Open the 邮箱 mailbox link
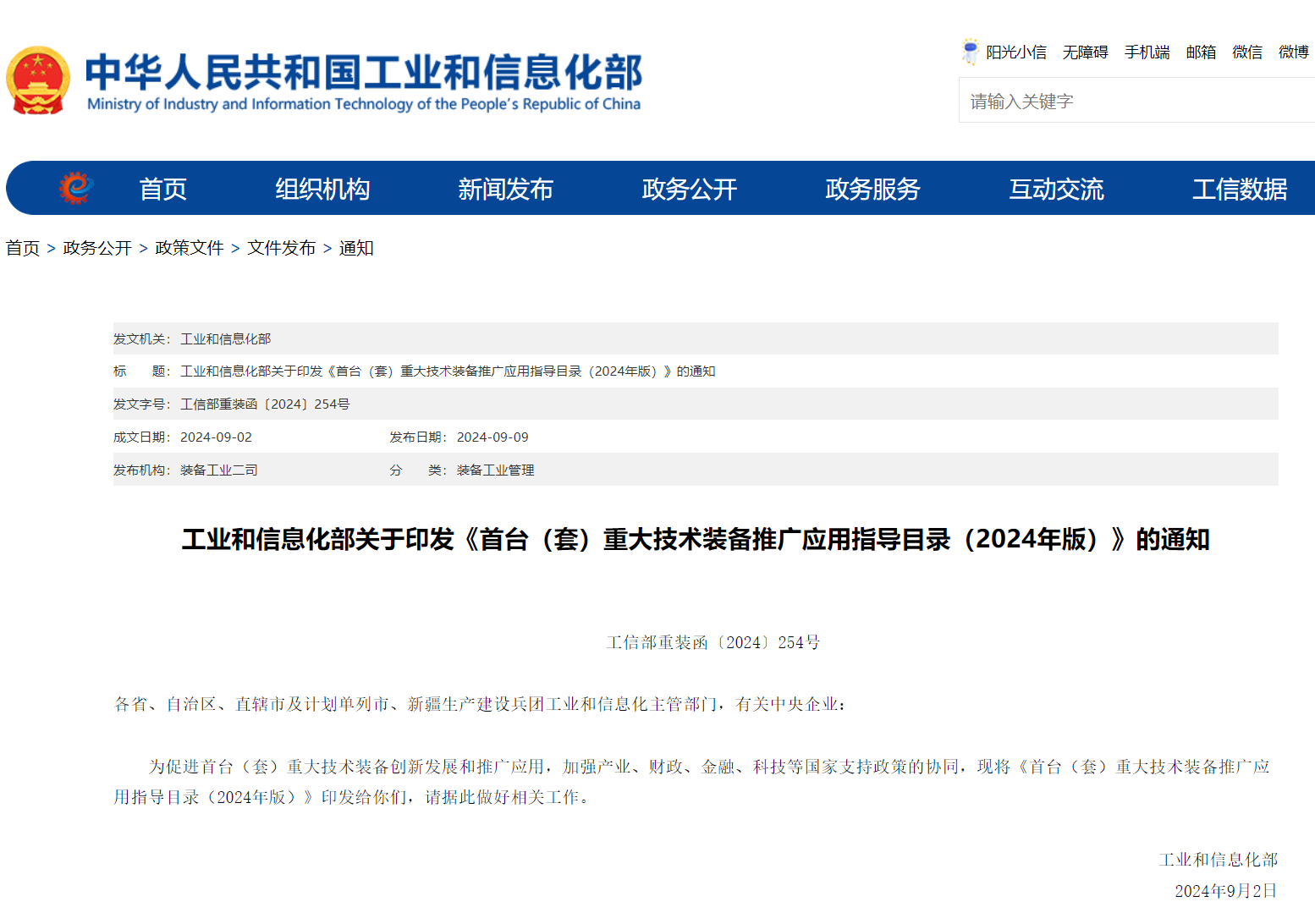Image resolution: width=1315 pixels, height=924 pixels. pos(1201,52)
